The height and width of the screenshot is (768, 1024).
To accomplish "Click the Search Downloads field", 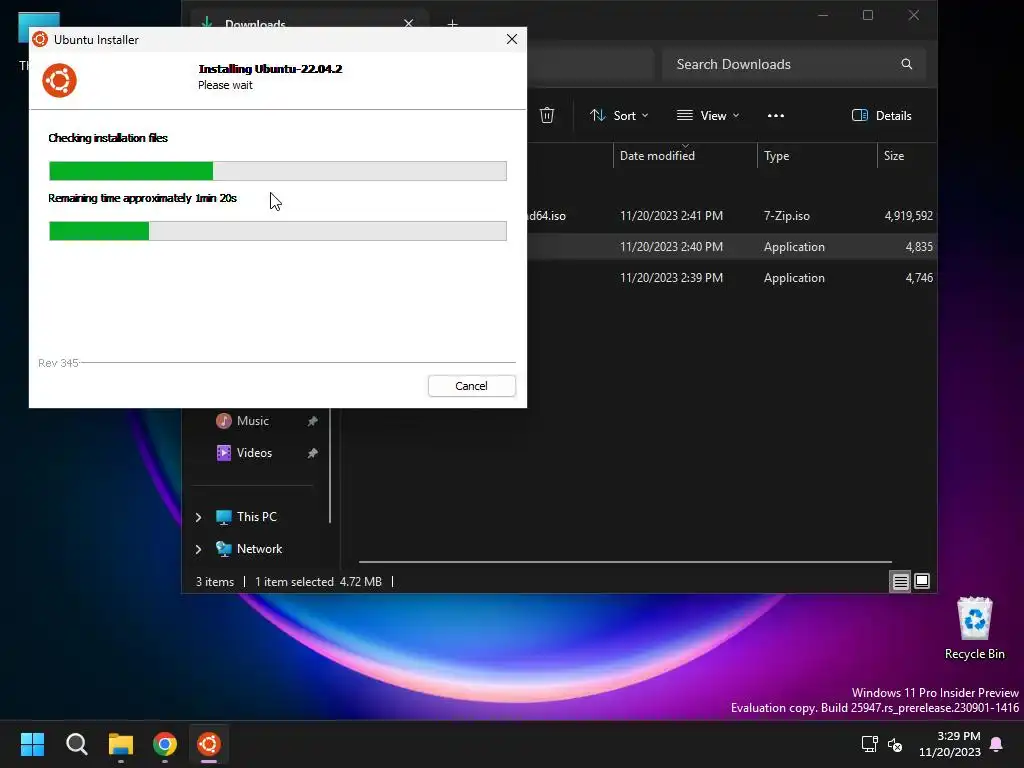I will [x=794, y=64].
